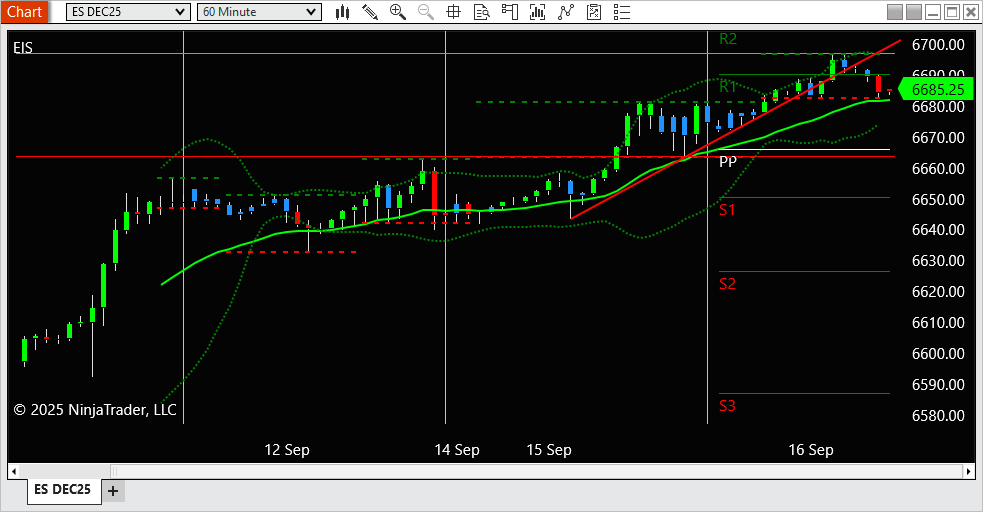Click the first gray instrument link square
Screen dimensions: 983x512
click(895, 12)
